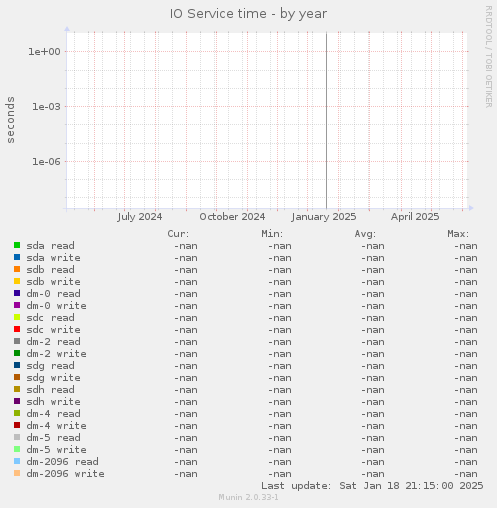
Task: Click the Last update timestamp text
Action: 372,486
